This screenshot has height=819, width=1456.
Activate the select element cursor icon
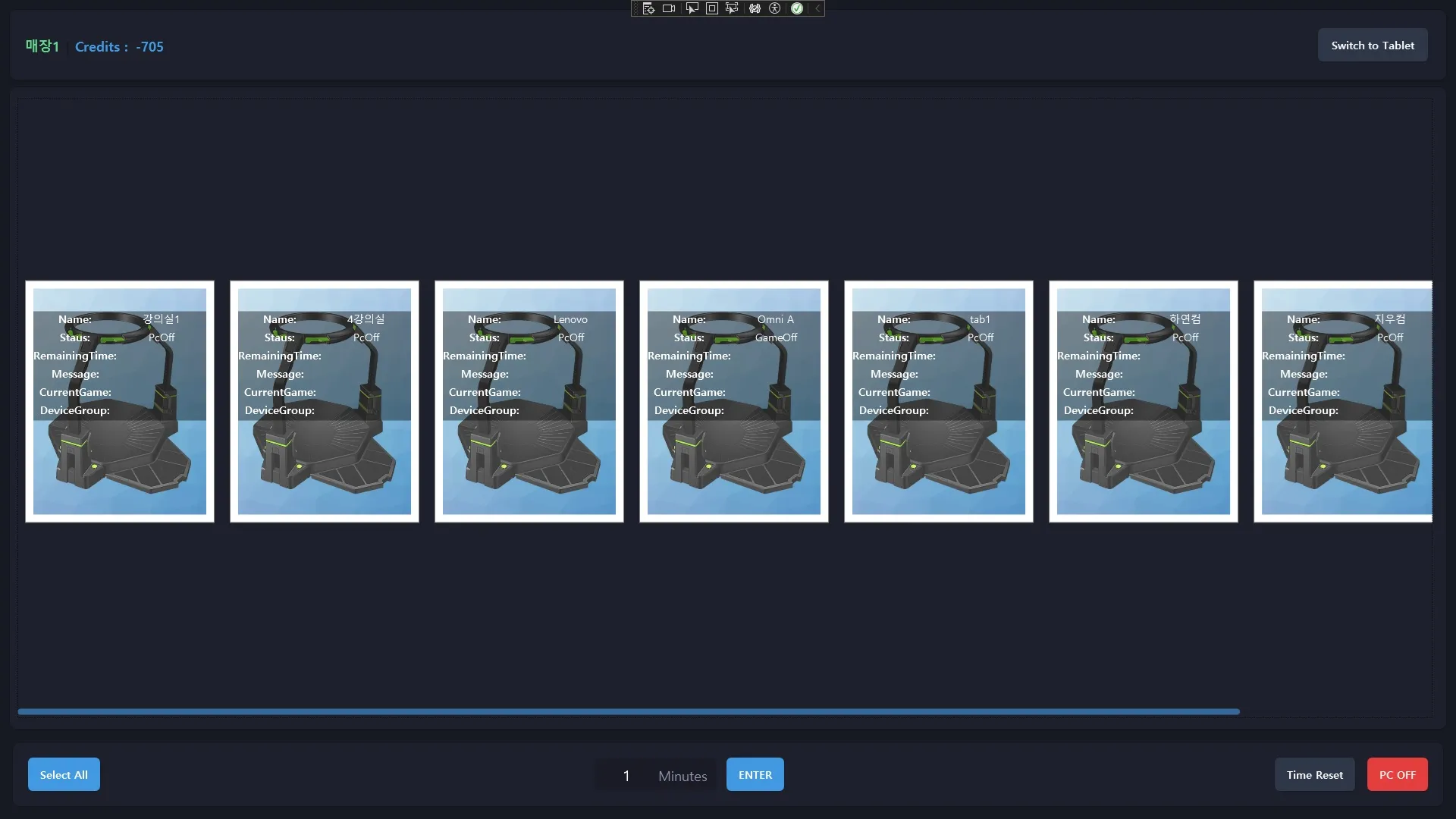(692, 8)
